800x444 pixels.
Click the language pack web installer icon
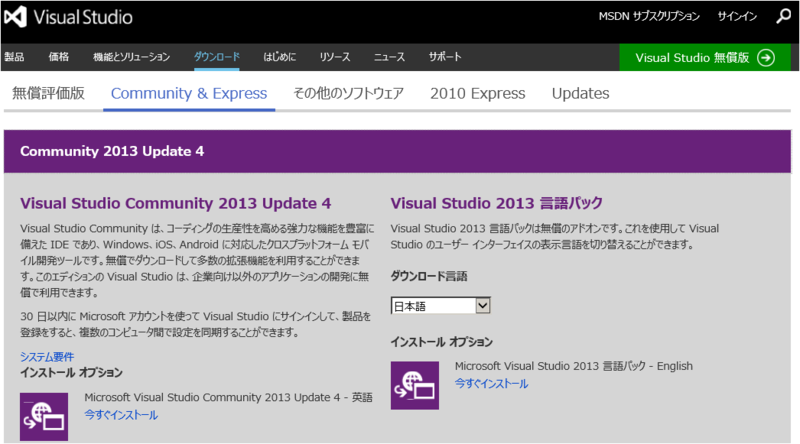tap(415, 385)
